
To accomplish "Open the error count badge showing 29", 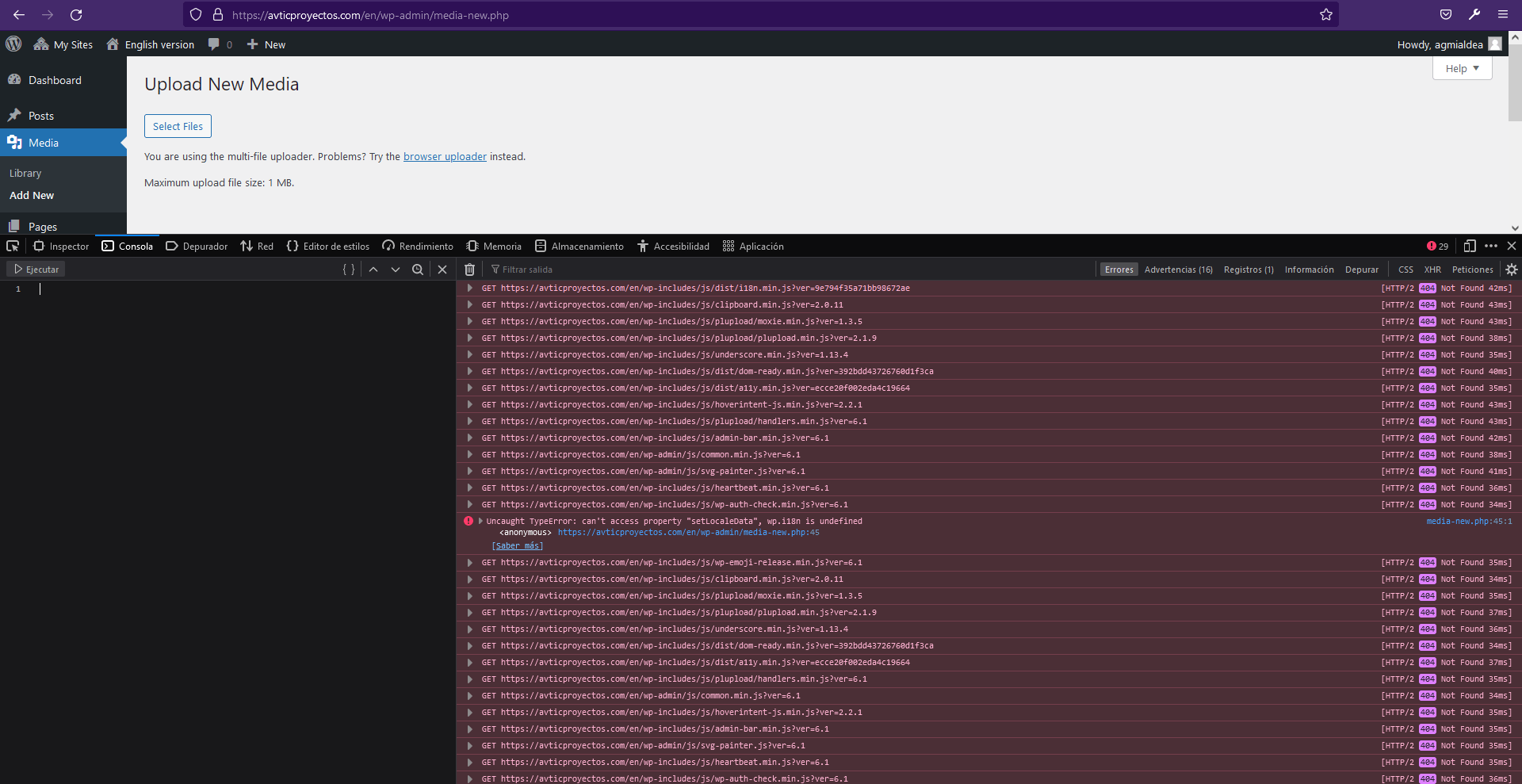I will pos(1437,247).
